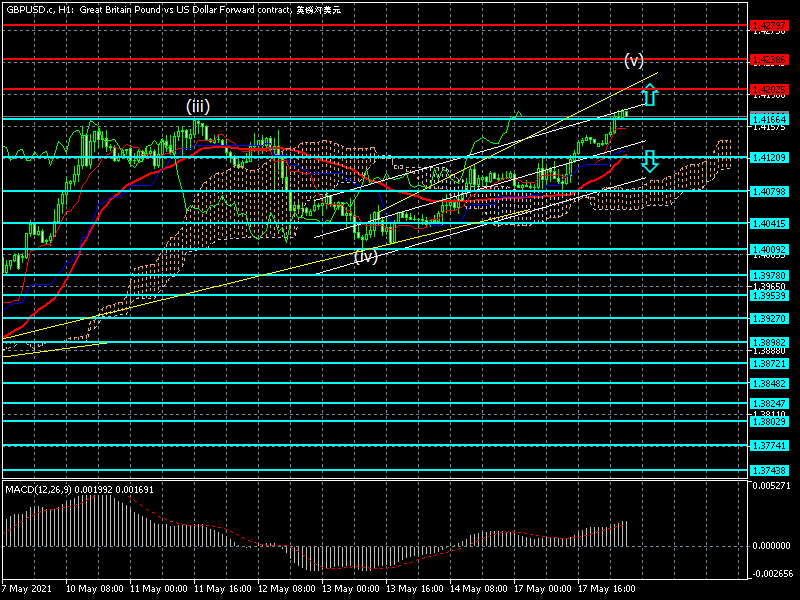This screenshot has width=800, height=600.
Task: Click the 0.000000 MACD zero level value
Action: (x=772, y=546)
